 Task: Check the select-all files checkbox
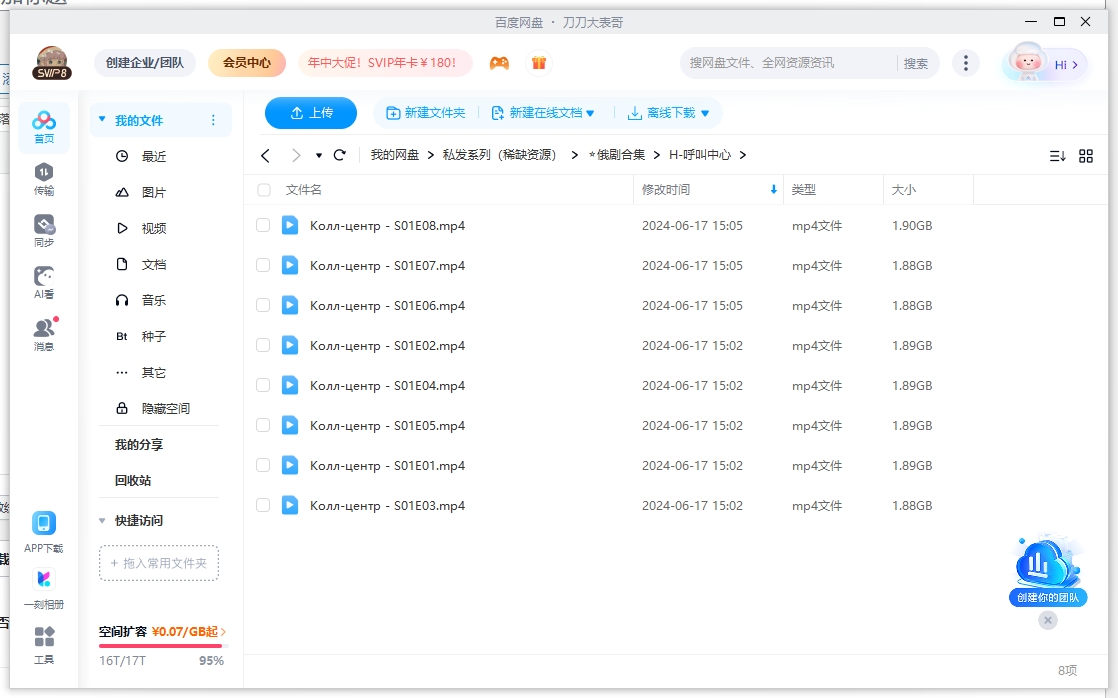263,190
